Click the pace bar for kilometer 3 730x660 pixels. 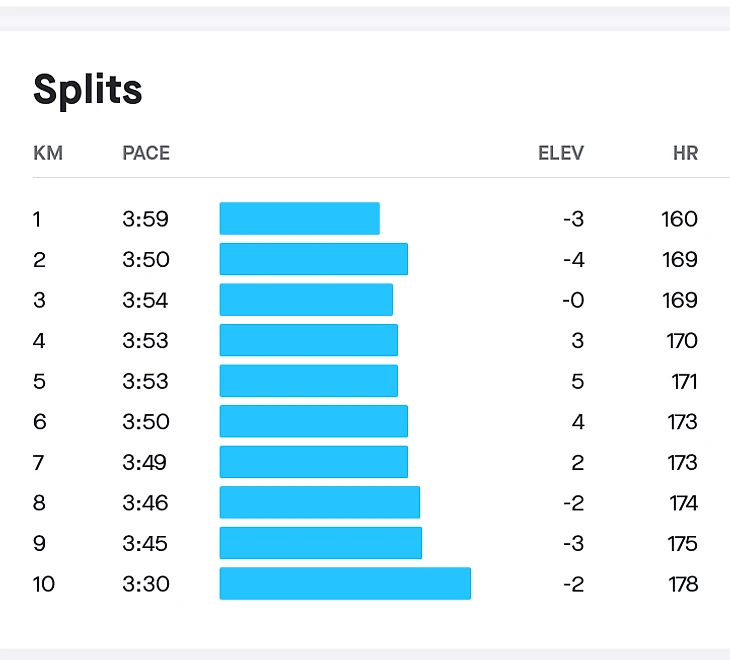(x=306, y=300)
